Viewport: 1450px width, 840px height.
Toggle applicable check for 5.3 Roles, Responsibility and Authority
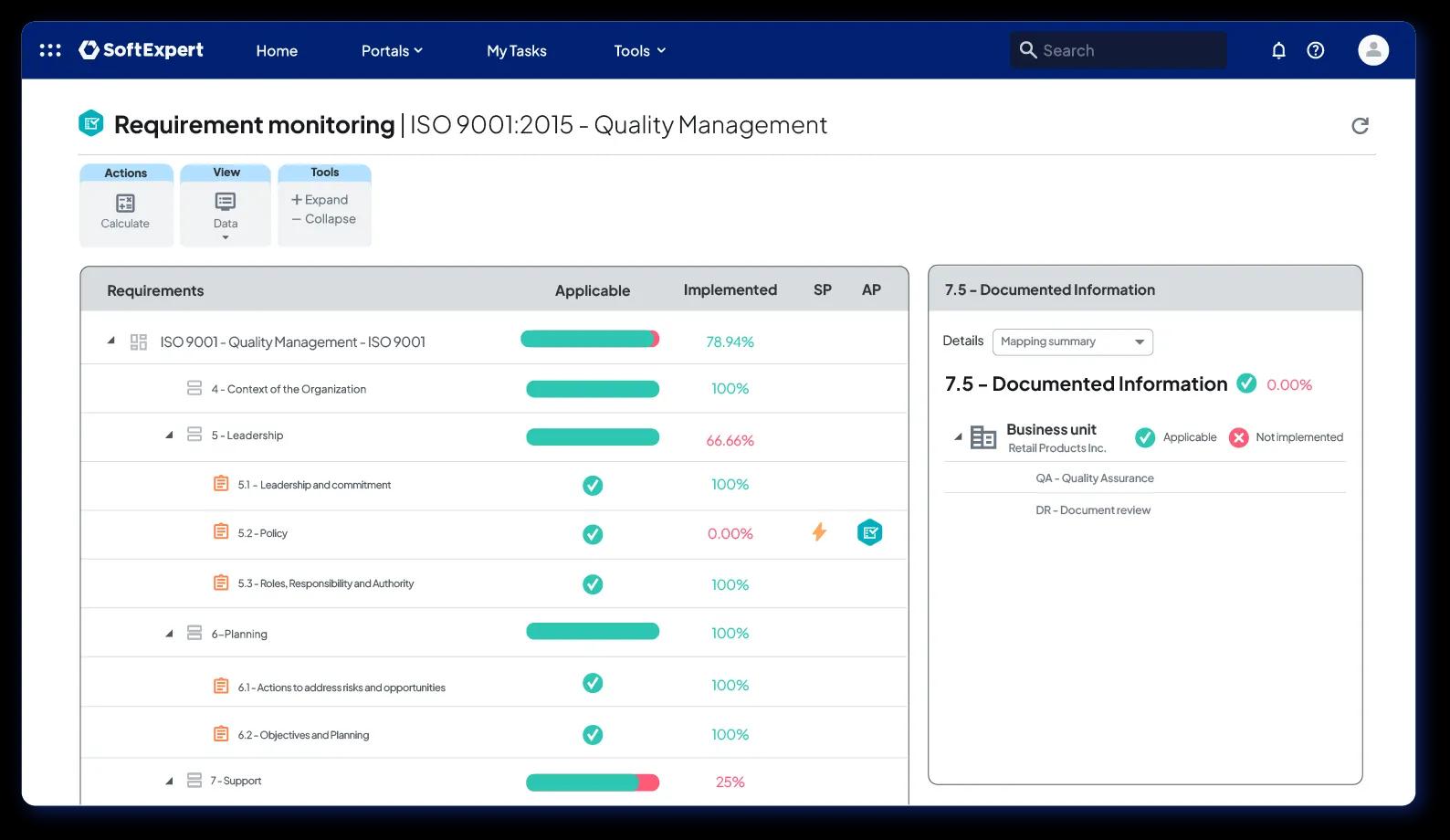(593, 584)
